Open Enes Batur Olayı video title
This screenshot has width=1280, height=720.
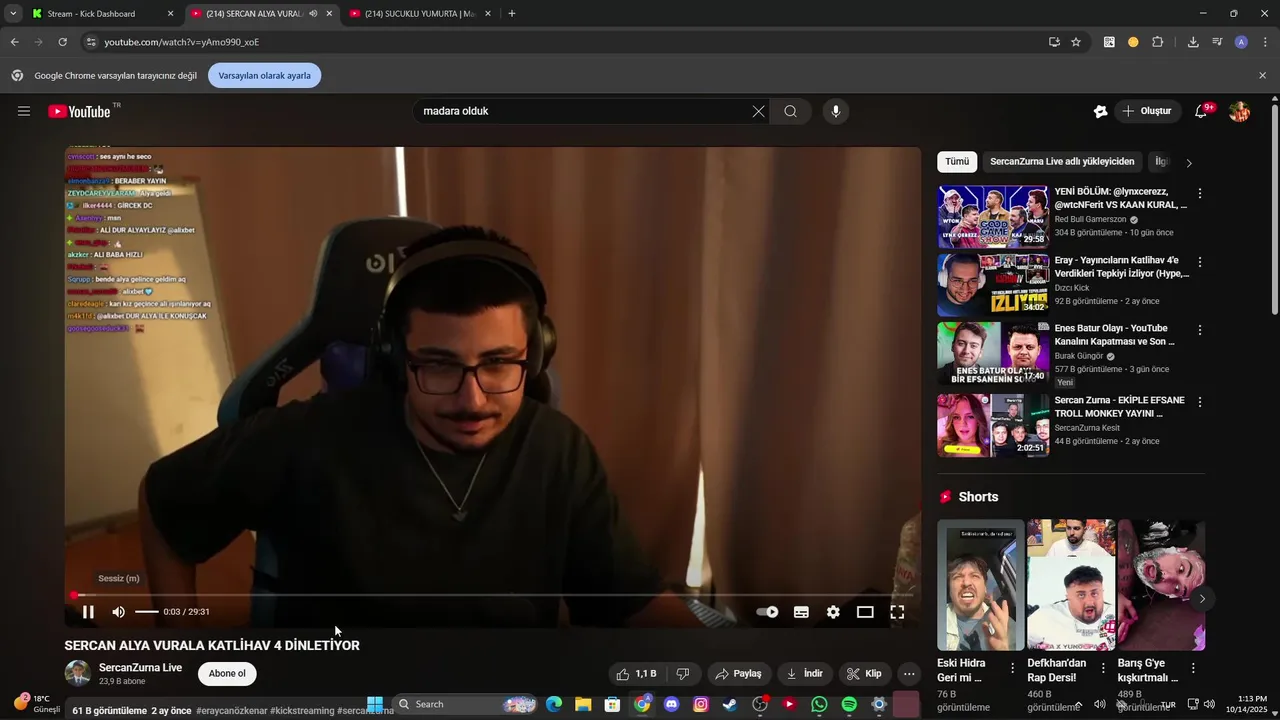[1115, 335]
